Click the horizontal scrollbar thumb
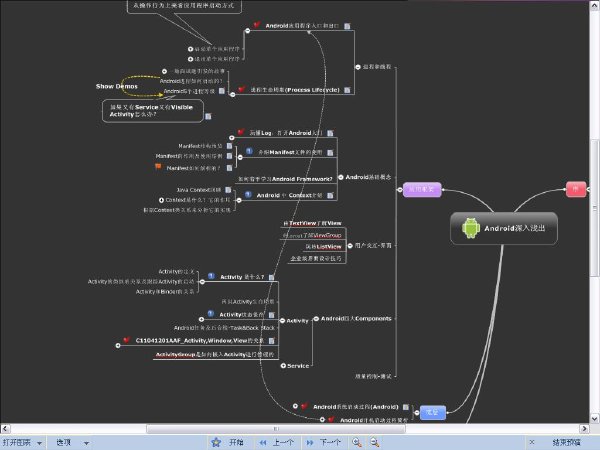Viewport: 600px width, 450px height. point(276,429)
